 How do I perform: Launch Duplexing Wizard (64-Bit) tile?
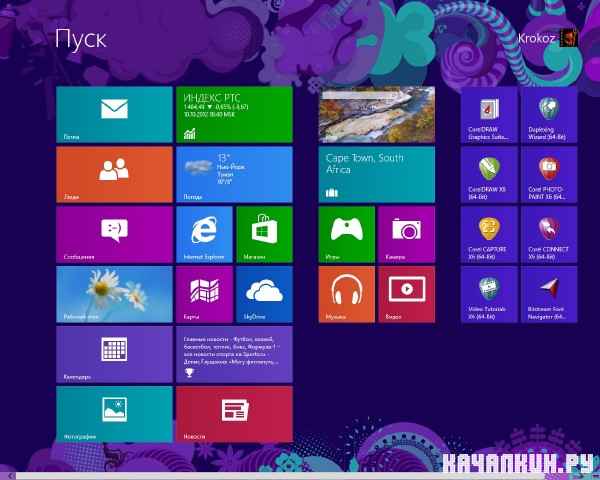[x=549, y=114]
